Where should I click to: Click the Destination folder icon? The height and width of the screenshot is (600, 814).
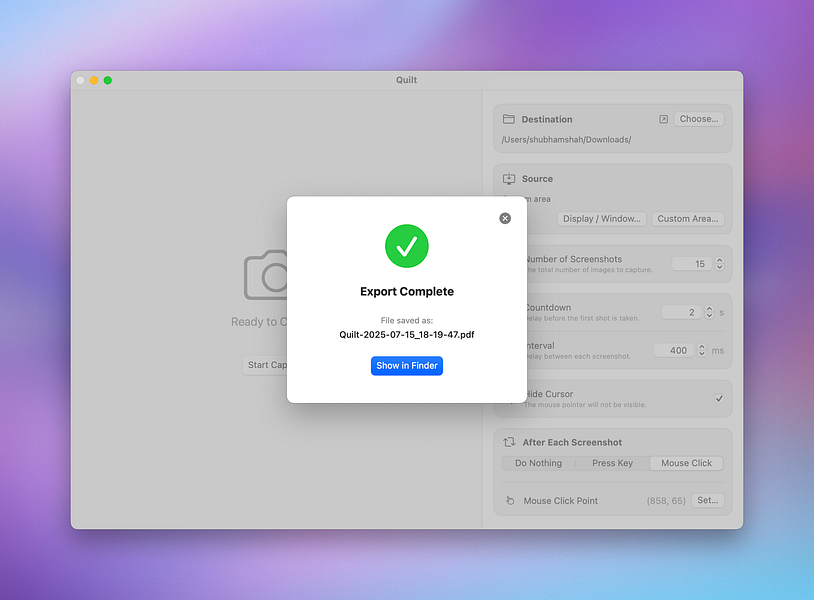[509, 119]
